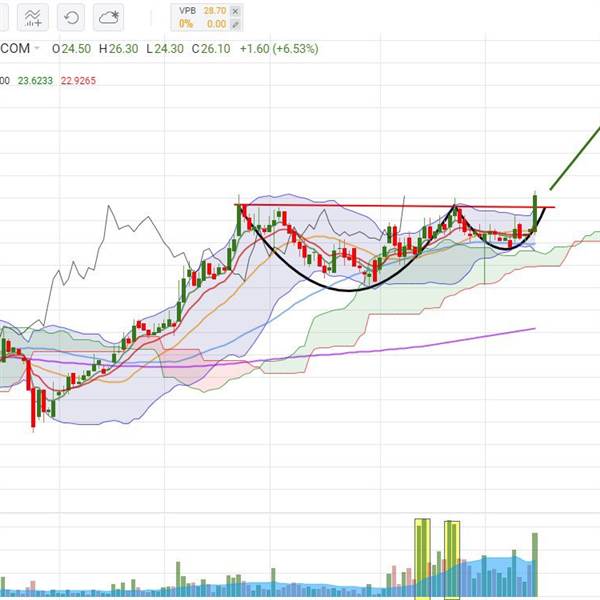Click the low price 24.30
The height and width of the screenshot is (600, 600).
pos(169,49)
